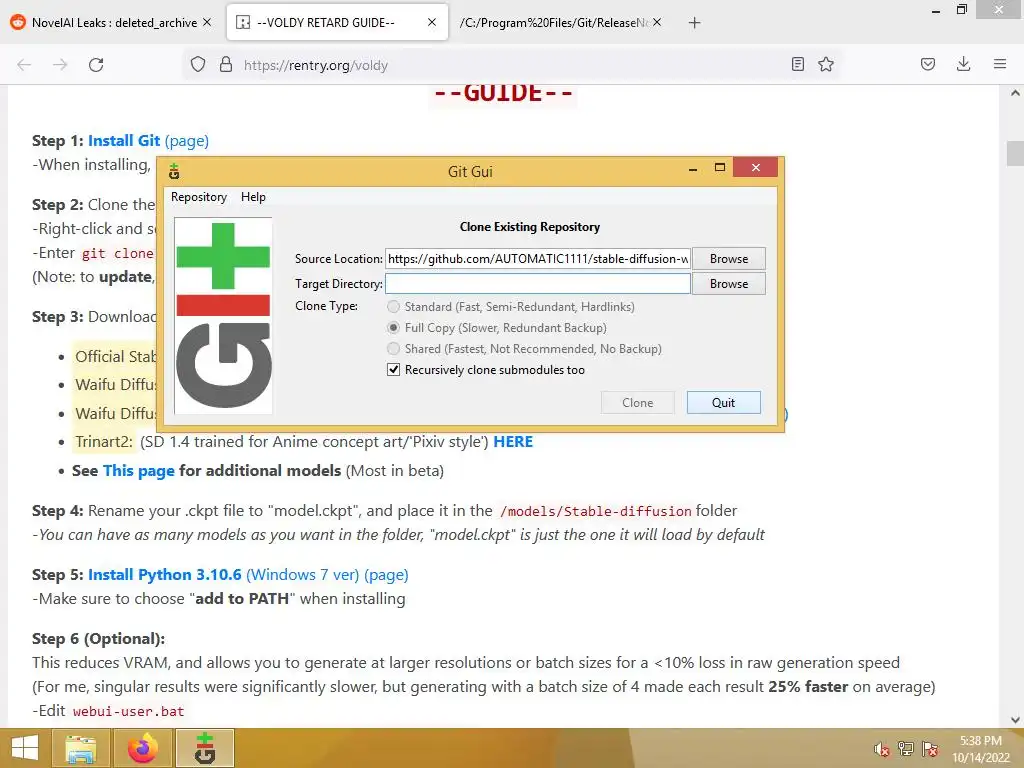The width and height of the screenshot is (1024, 768).
Task: Reload the rentry.org page
Action: pos(96,65)
